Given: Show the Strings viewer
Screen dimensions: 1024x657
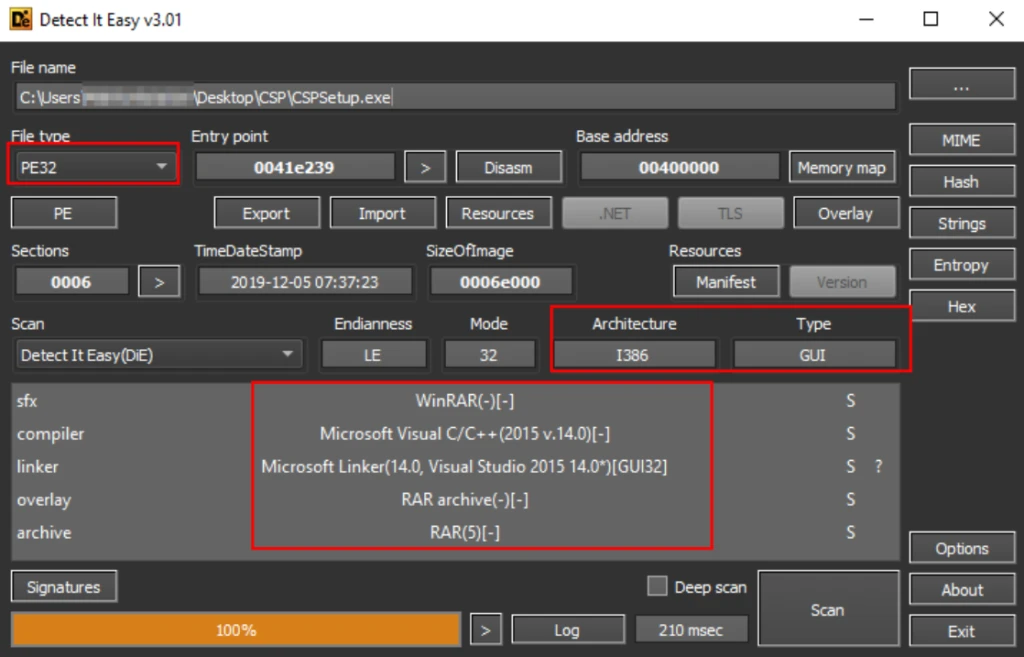Looking at the screenshot, I should pos(960,224).
